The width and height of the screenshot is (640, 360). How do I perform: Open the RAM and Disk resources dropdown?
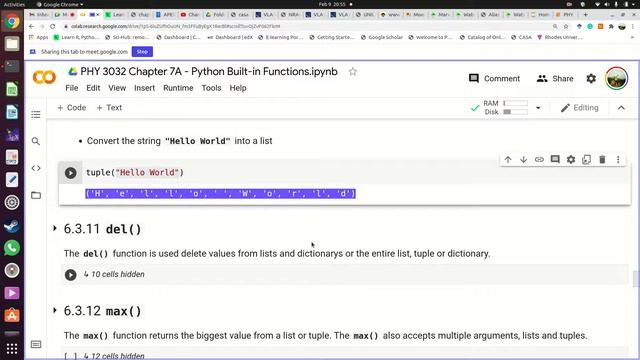(538, 108)
